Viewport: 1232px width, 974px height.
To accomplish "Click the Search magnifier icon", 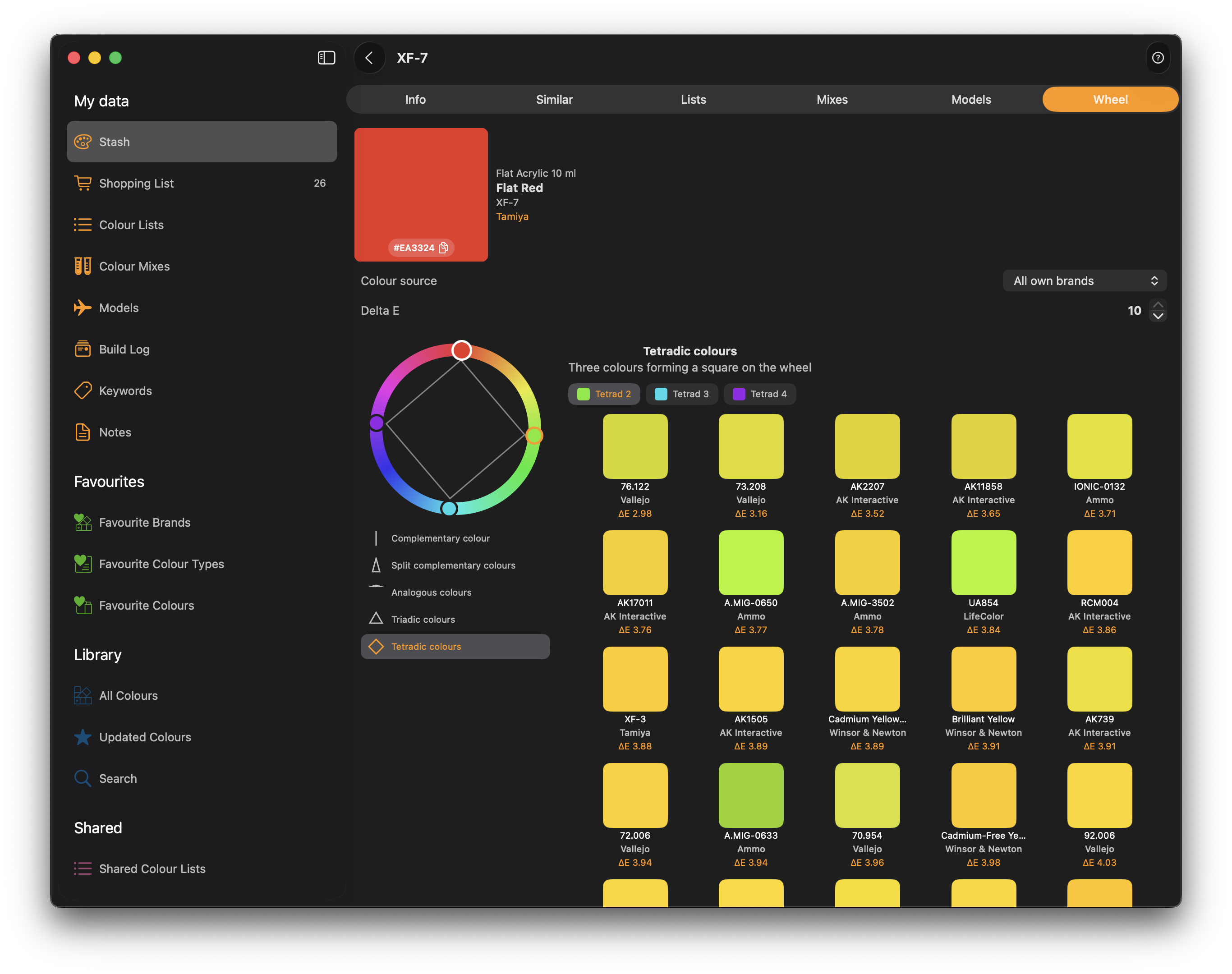I will tap(83, 778).
